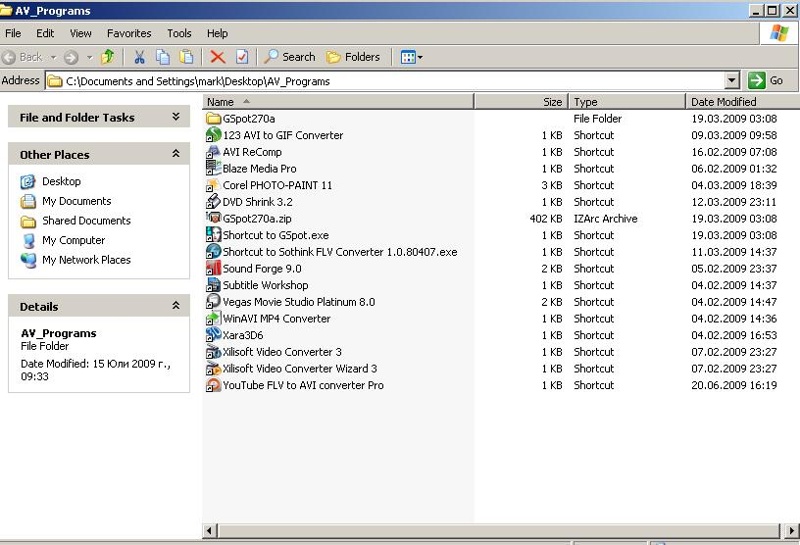Screen dimensions: 800x545
Task: Collapse the Details panel
Action: click(x=175, y=306)
